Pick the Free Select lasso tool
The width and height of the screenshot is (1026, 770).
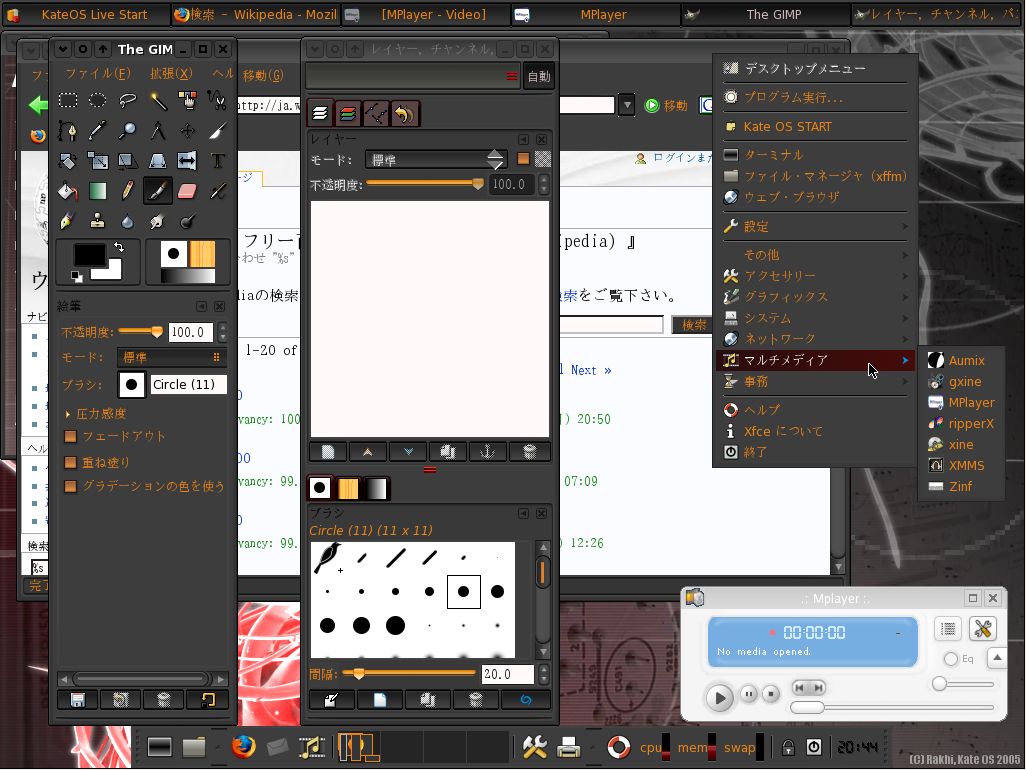click(x=128, y=100)
